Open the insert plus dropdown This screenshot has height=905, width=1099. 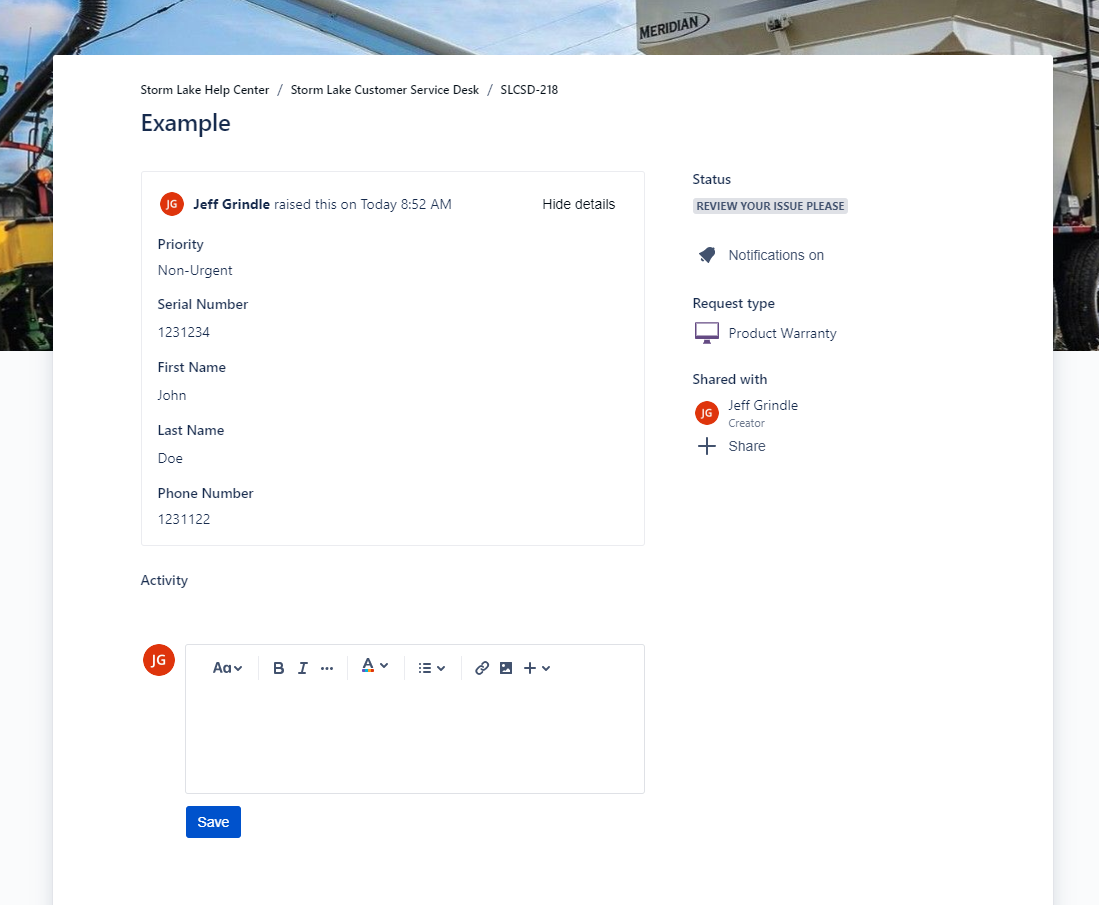click(x=537, y=668)
